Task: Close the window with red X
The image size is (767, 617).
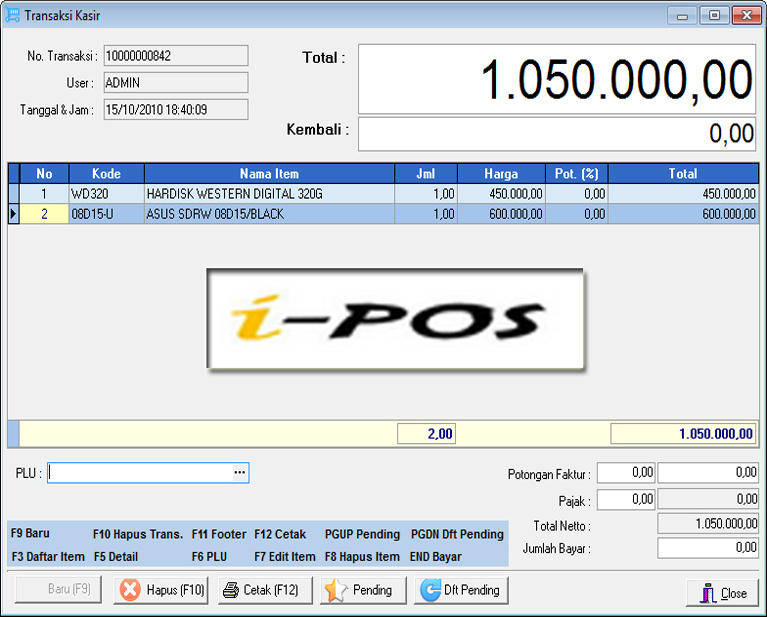Action: pos(746,16)
